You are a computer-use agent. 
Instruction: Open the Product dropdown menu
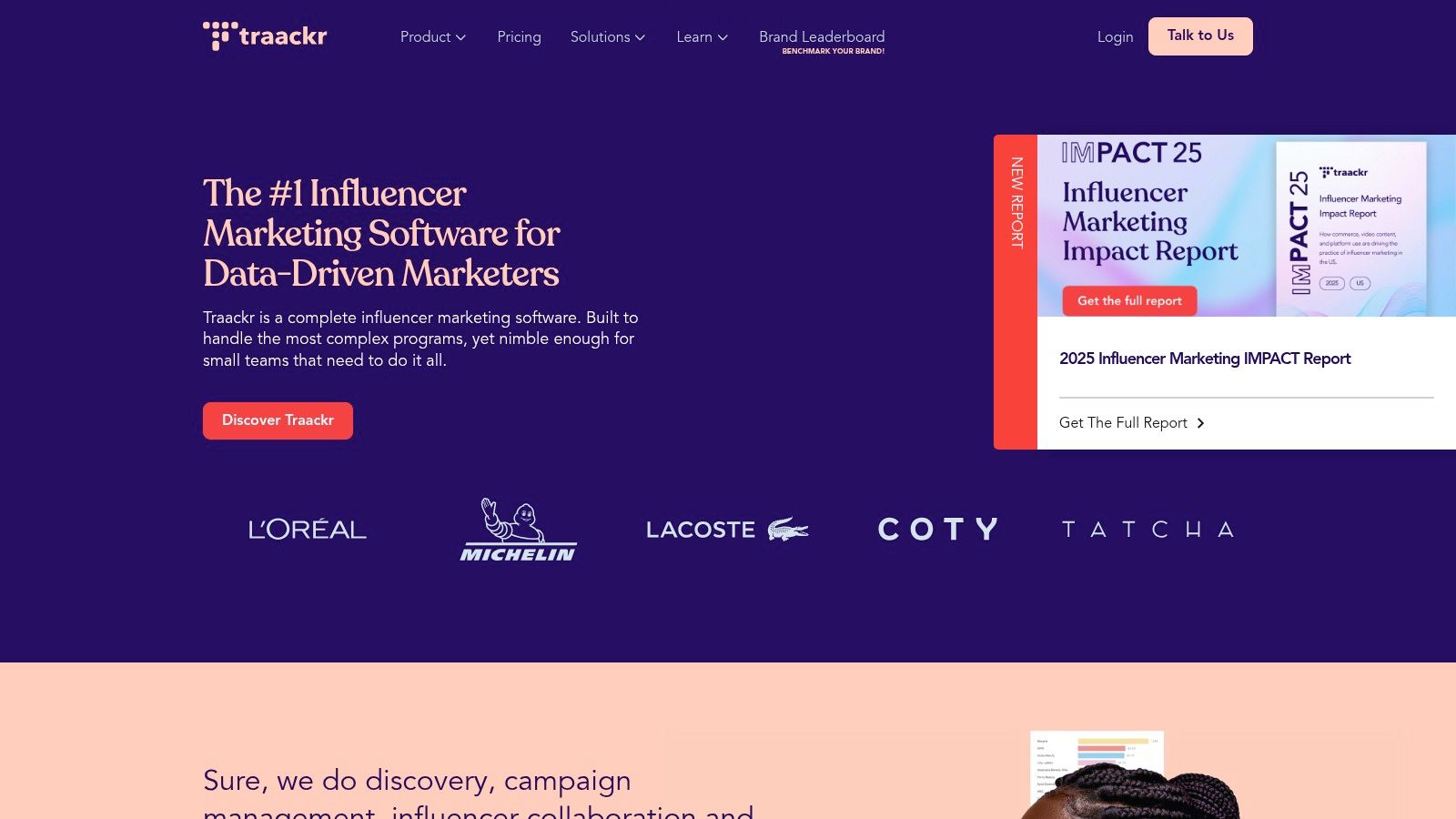pyautogui.click(x=433, y=37)
